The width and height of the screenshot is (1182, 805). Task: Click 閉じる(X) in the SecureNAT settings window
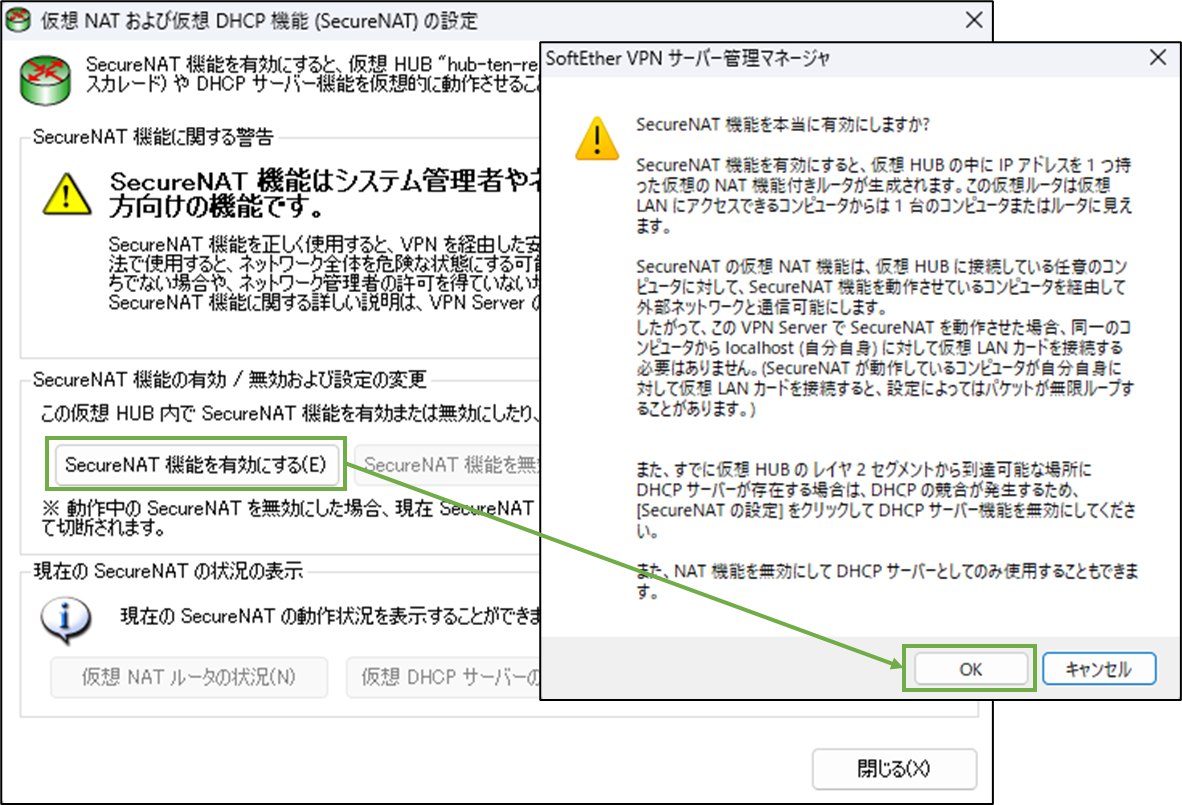coord(894,768)
